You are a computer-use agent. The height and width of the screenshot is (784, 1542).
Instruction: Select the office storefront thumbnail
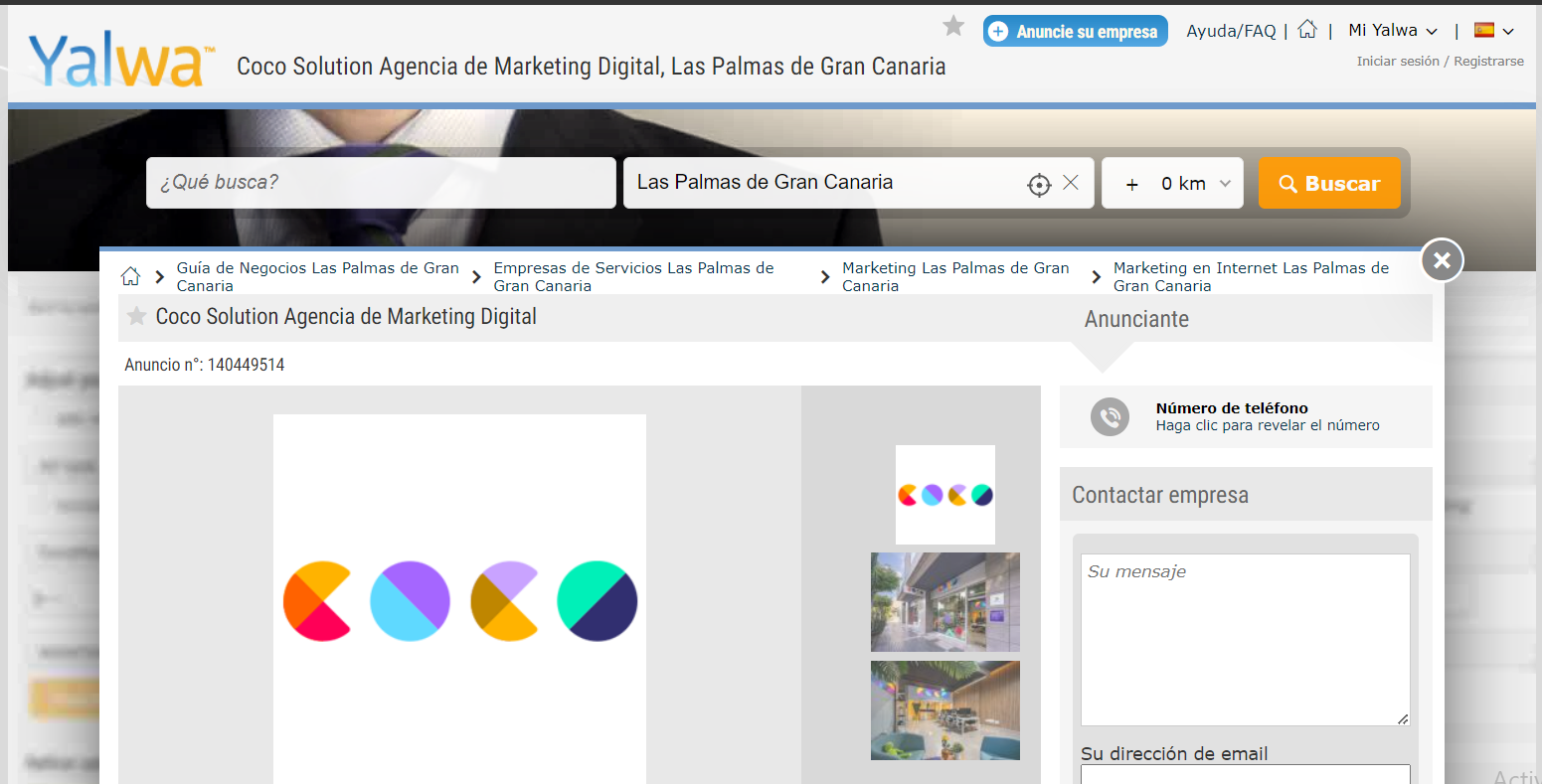945,602
